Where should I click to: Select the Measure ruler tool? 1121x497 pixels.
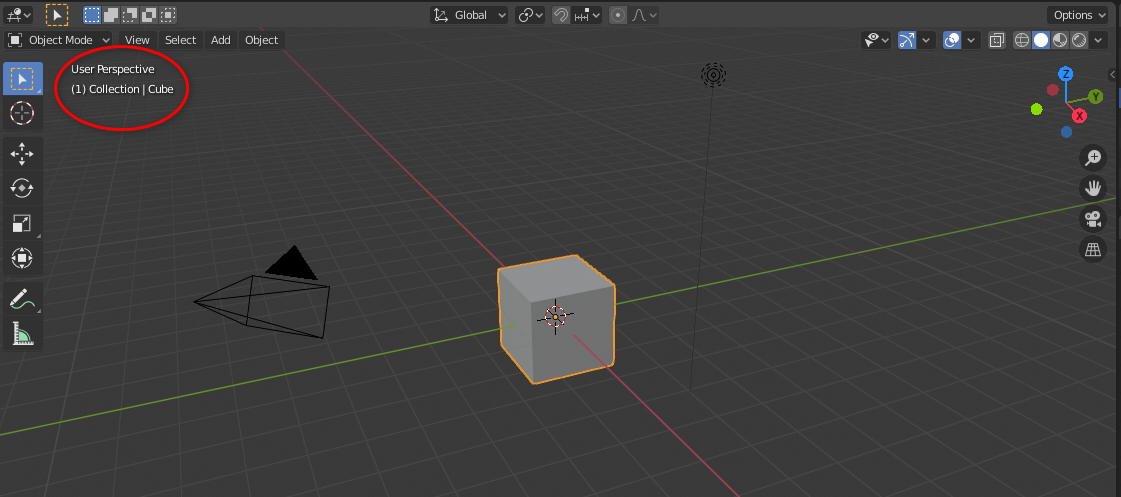tap(22, 334)
